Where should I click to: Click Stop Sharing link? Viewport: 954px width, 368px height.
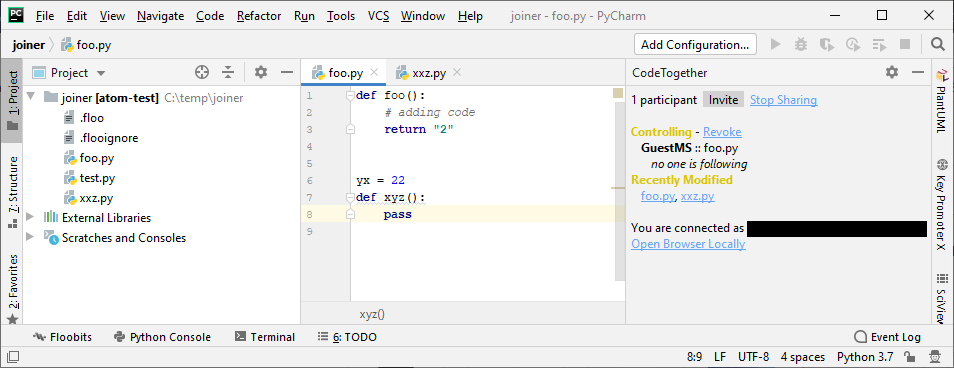tap(784, 100)
